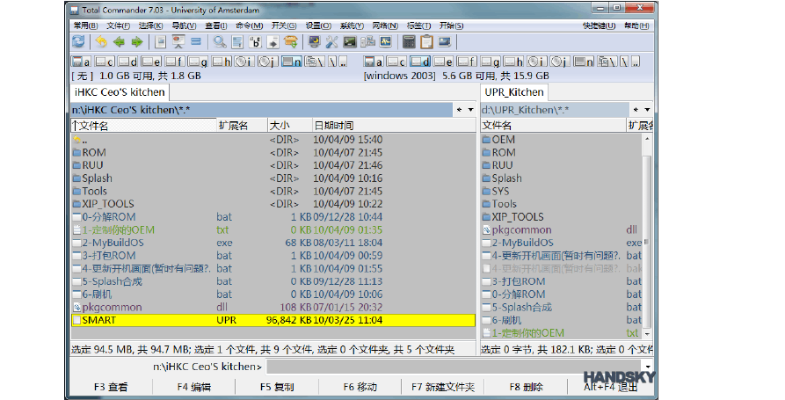The height and width of the screenshot is (400, 785).
Task: Open left panel favorites asterisk button
Action: (x=458, y=108)
